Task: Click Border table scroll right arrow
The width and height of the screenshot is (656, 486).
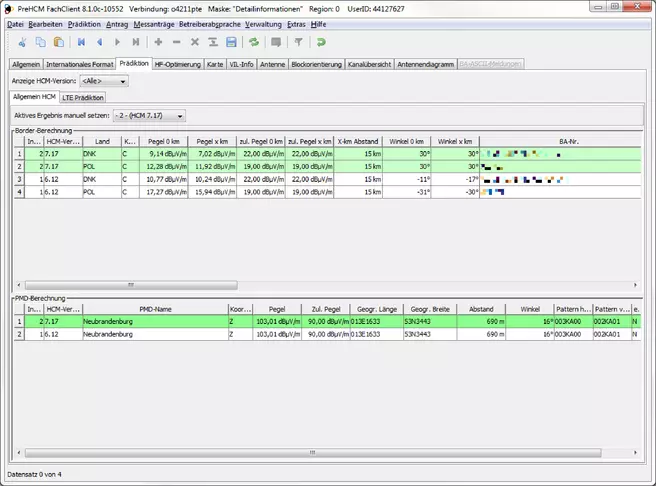Action: pyautogui.click(x=635, y=285)
